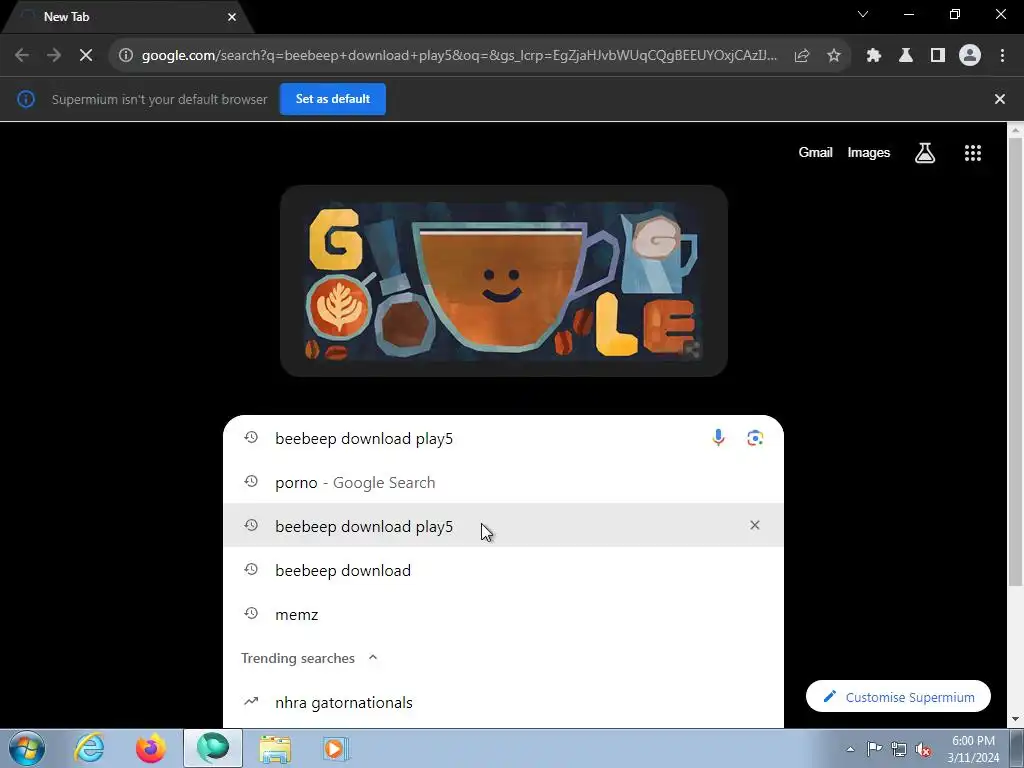Dismiss the default browser infobar
This screenshot has width=1024, height=768.
pos(1000,99)
